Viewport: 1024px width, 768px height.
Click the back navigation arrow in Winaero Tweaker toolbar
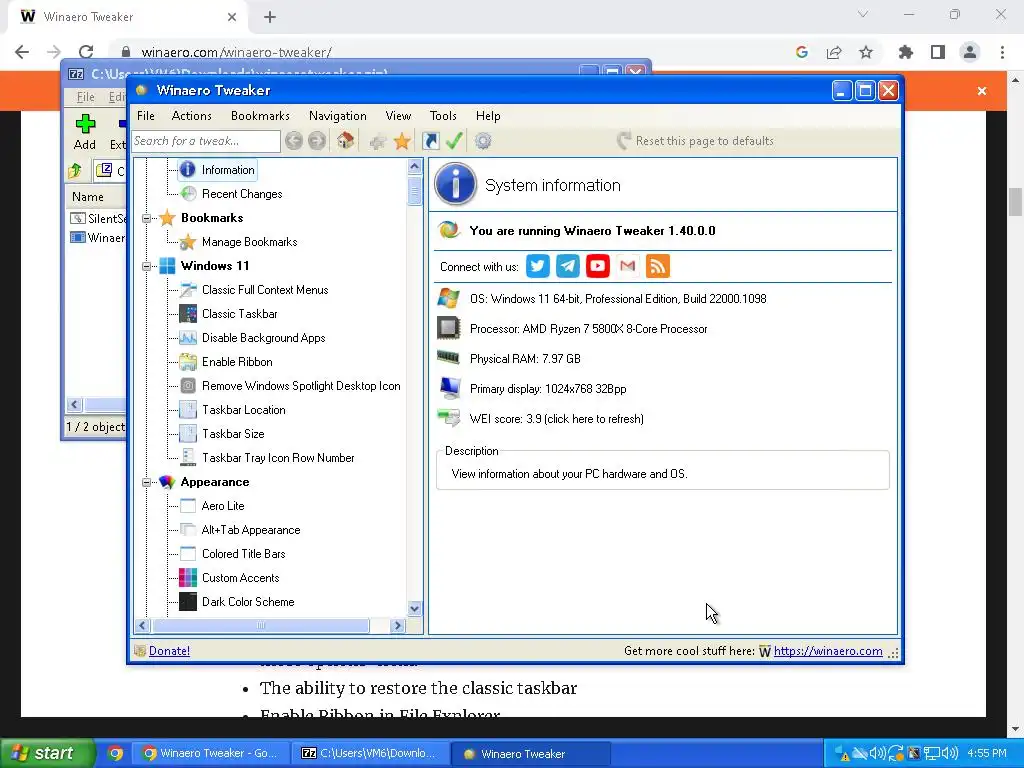click(x=294, y=140)
